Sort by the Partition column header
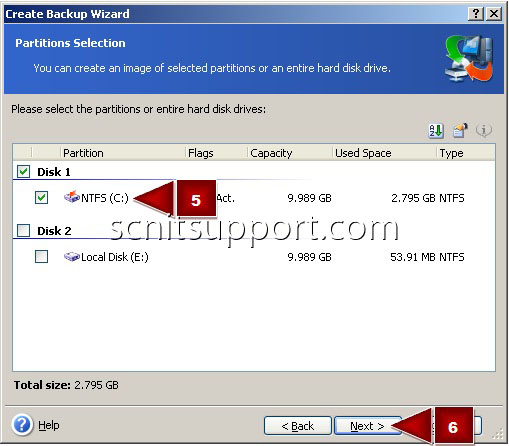 [x=123, y=153]
